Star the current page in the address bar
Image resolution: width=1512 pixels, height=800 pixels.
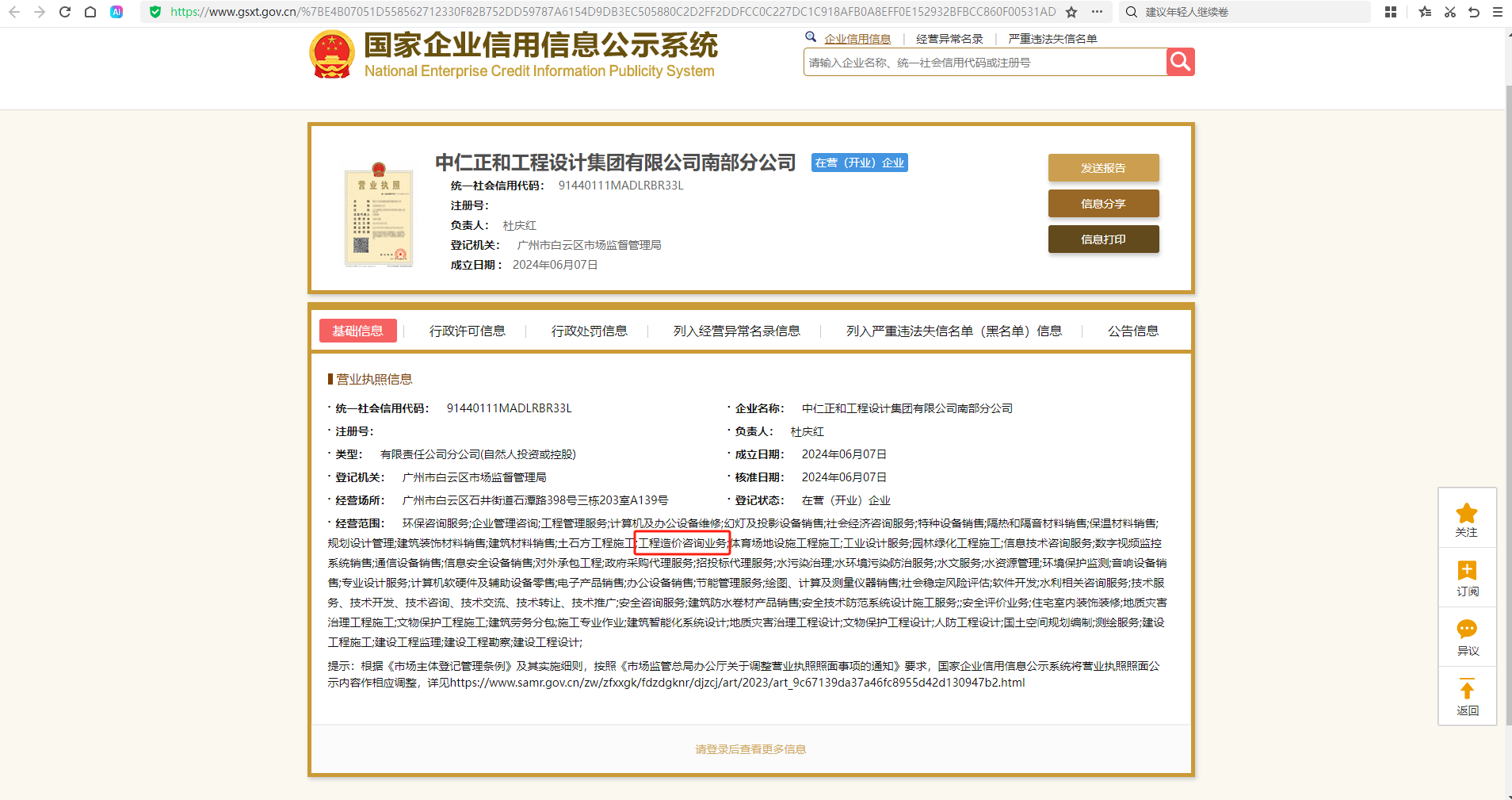point(1072,12)
